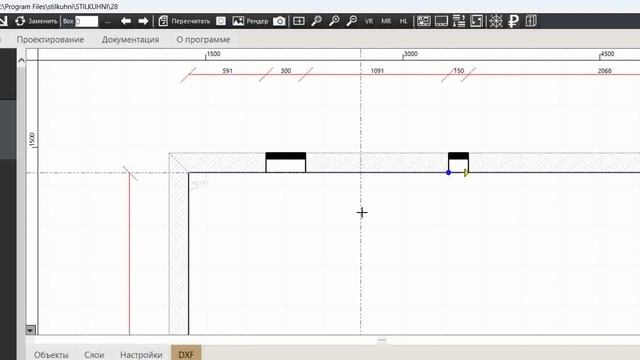Switch to the Настройки tab
640x360 pixels.
(x=141, y=355)
